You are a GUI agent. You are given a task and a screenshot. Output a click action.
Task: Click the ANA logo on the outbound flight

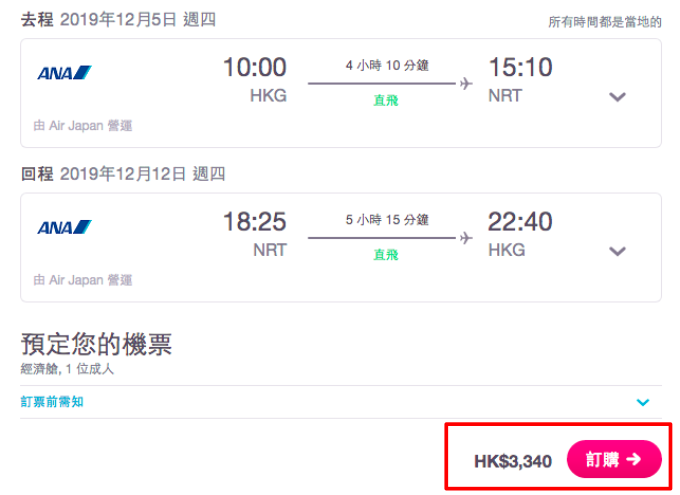[64, 72]
